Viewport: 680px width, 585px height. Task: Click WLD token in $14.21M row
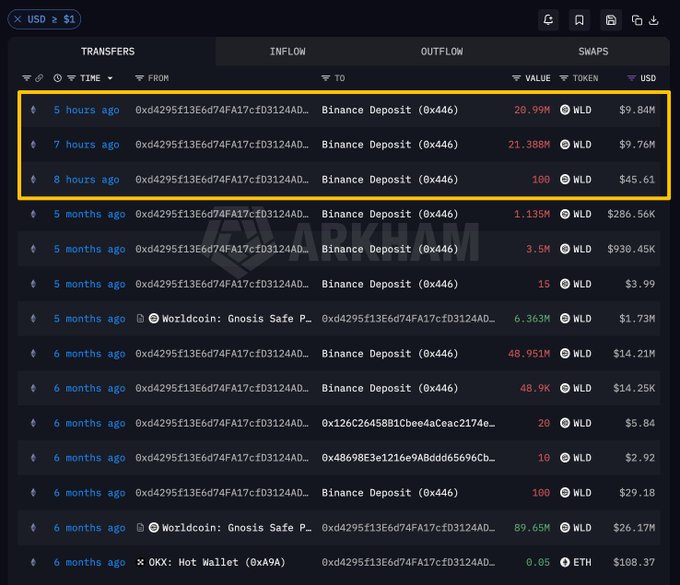coord(575,354)
